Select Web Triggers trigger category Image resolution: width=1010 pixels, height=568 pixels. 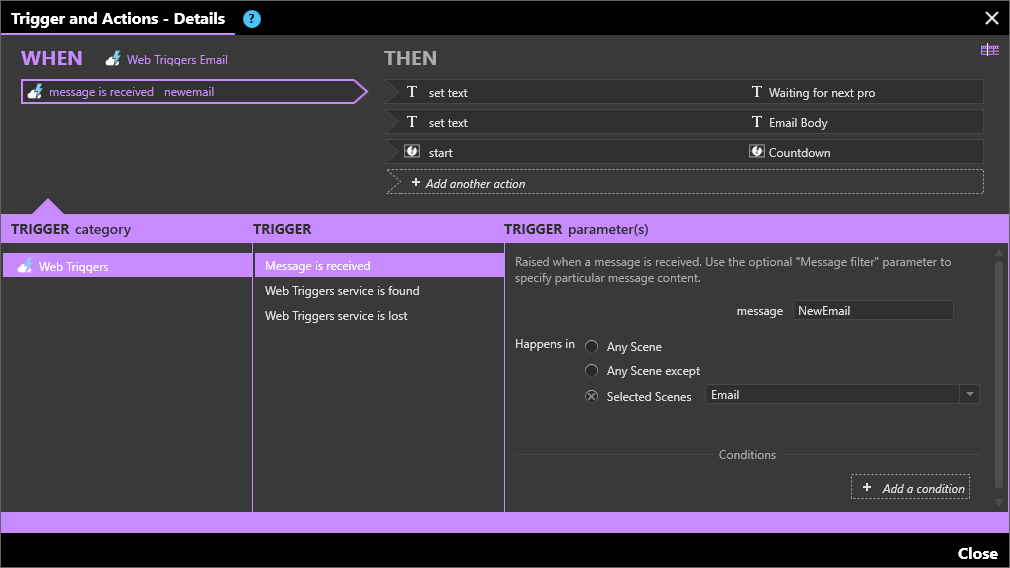pos(128,266)
